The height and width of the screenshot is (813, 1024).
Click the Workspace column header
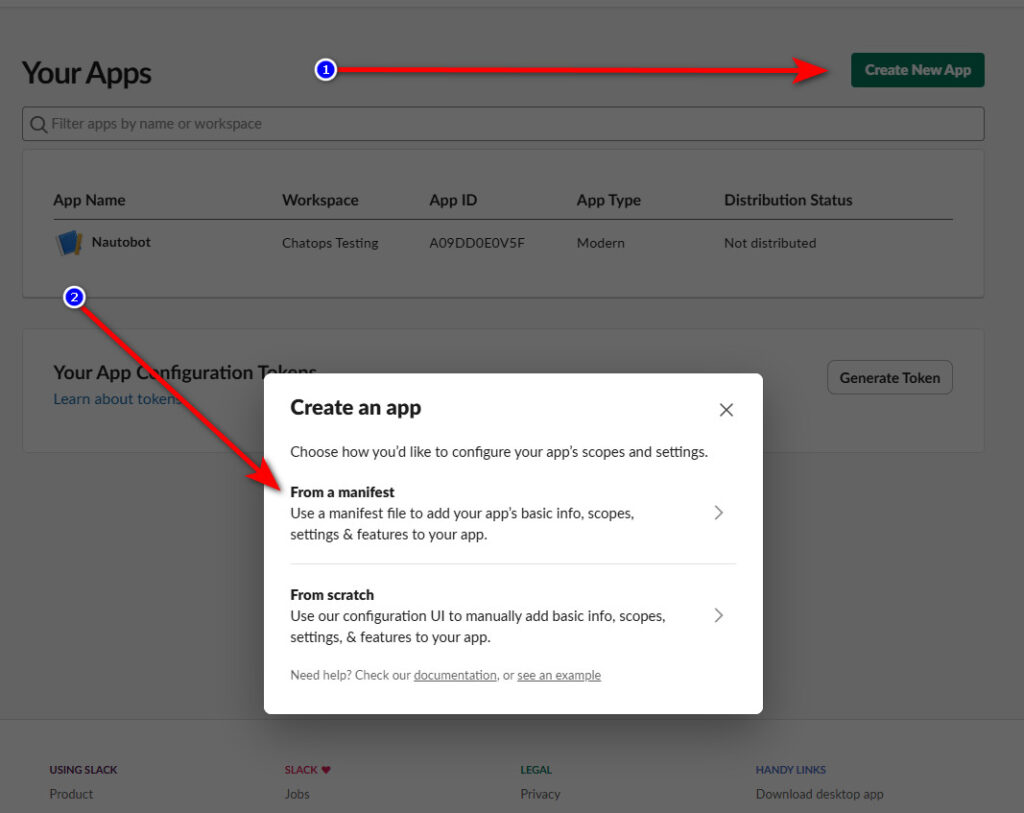[x=320, y=200]
